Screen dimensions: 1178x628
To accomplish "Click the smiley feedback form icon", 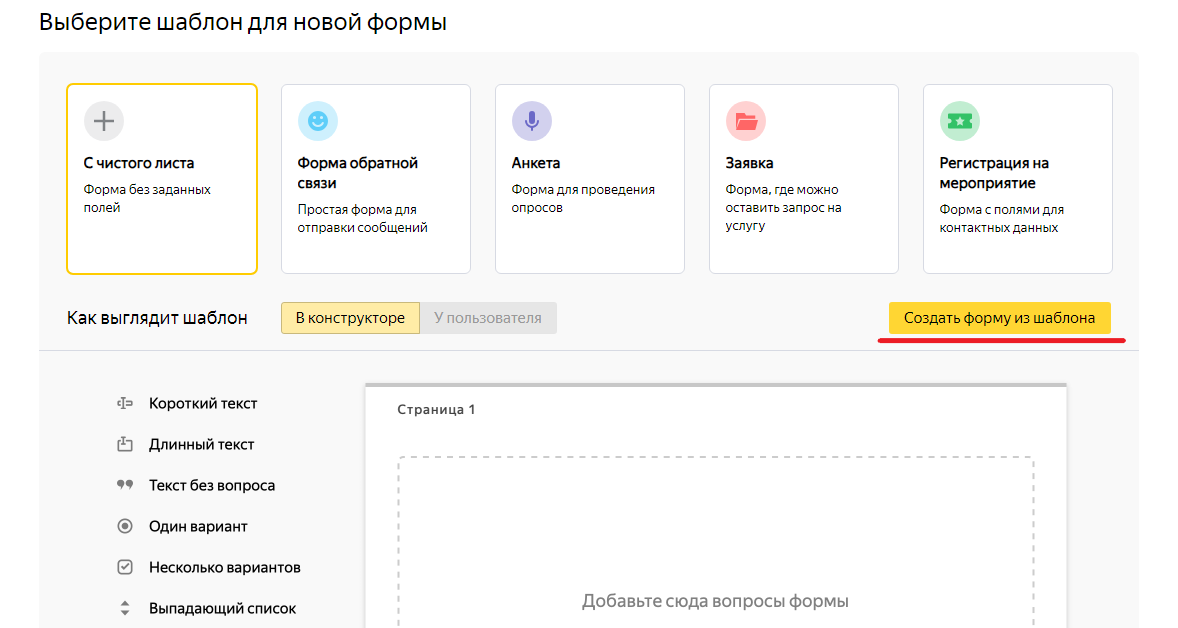I will click(318, 121).
